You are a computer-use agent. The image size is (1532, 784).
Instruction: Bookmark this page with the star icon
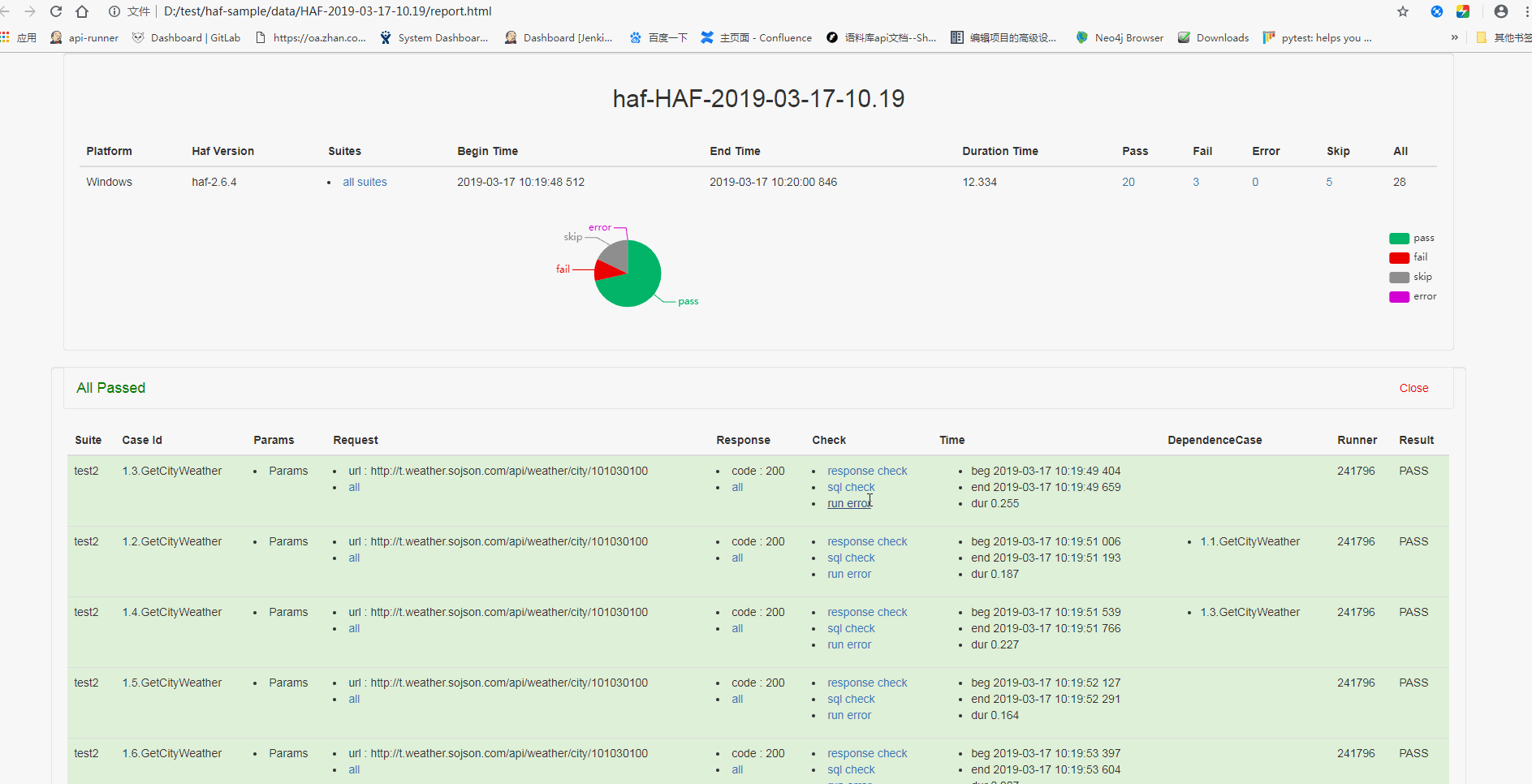(x=1402, y=11)
